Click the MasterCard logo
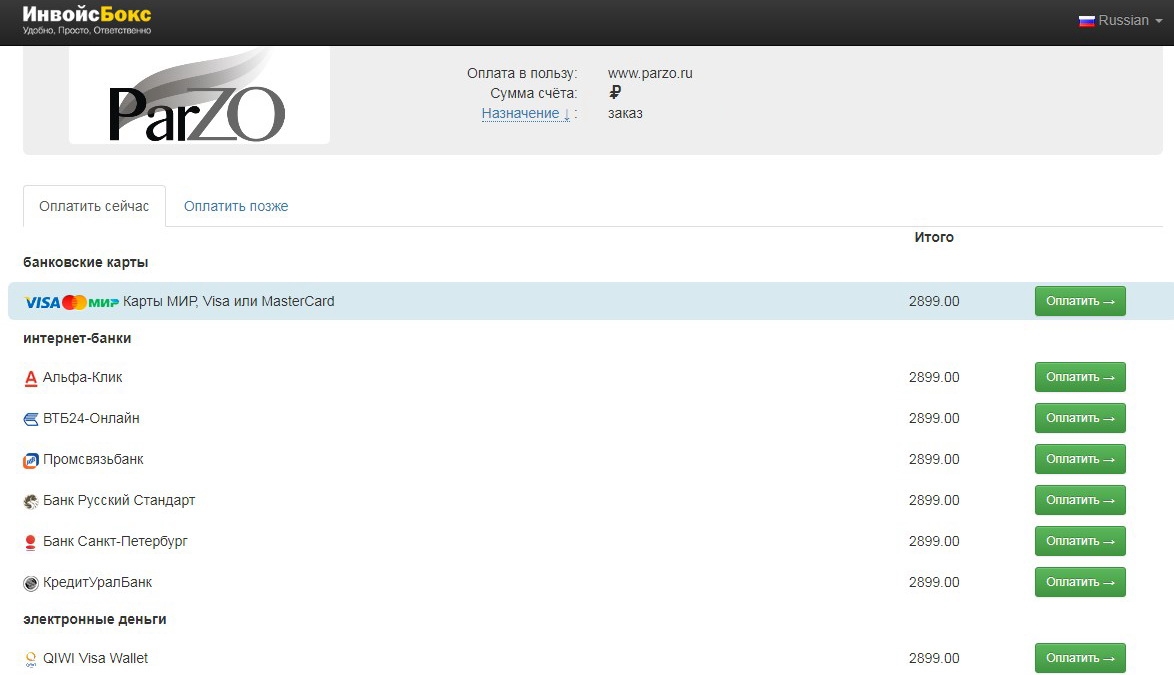Image resolution: width=1174 pixels, height=675 pixels. coord(74,302)
